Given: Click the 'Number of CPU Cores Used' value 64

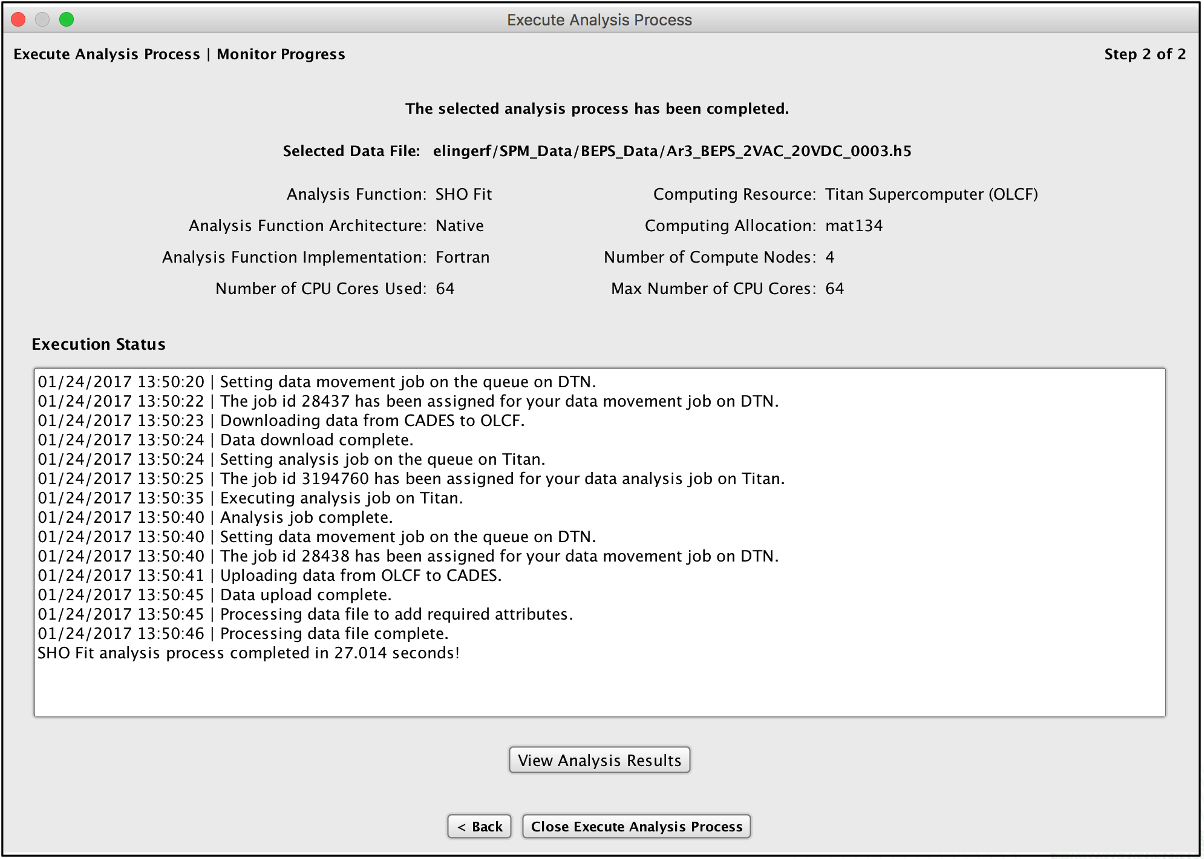Looking at the screenshot, I should (x=445, y=288).
